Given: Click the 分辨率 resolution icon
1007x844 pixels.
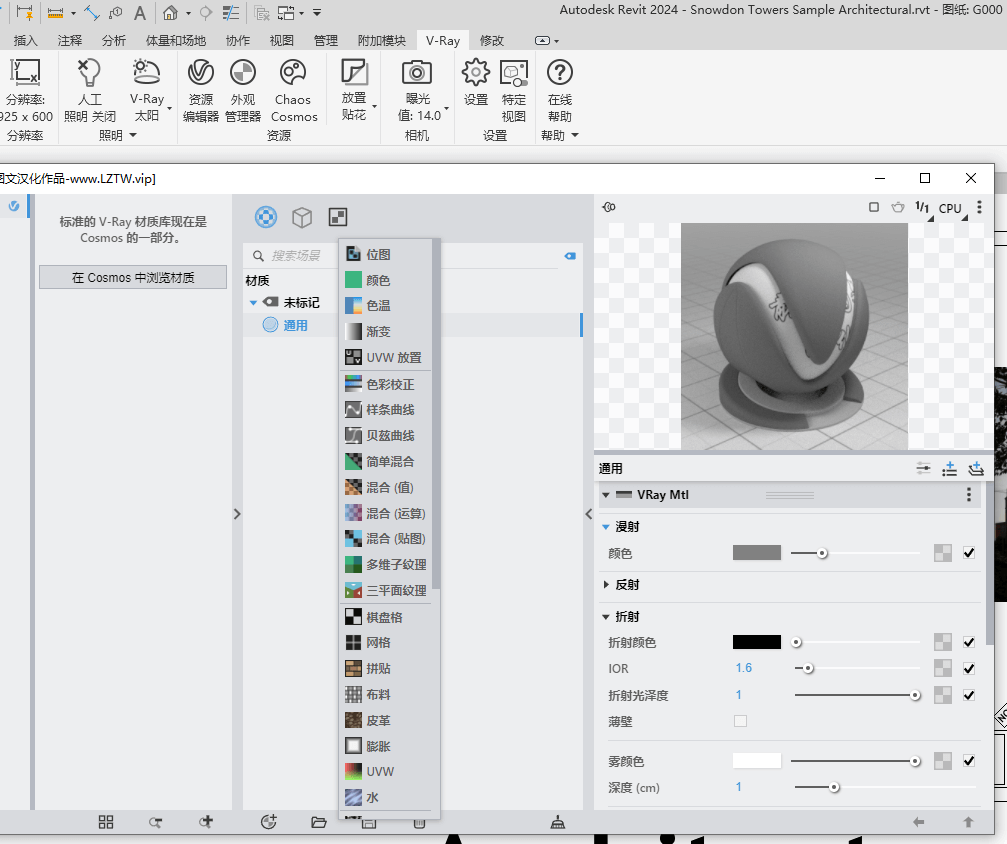Looking at the screenshot, I should pos(25,72).
